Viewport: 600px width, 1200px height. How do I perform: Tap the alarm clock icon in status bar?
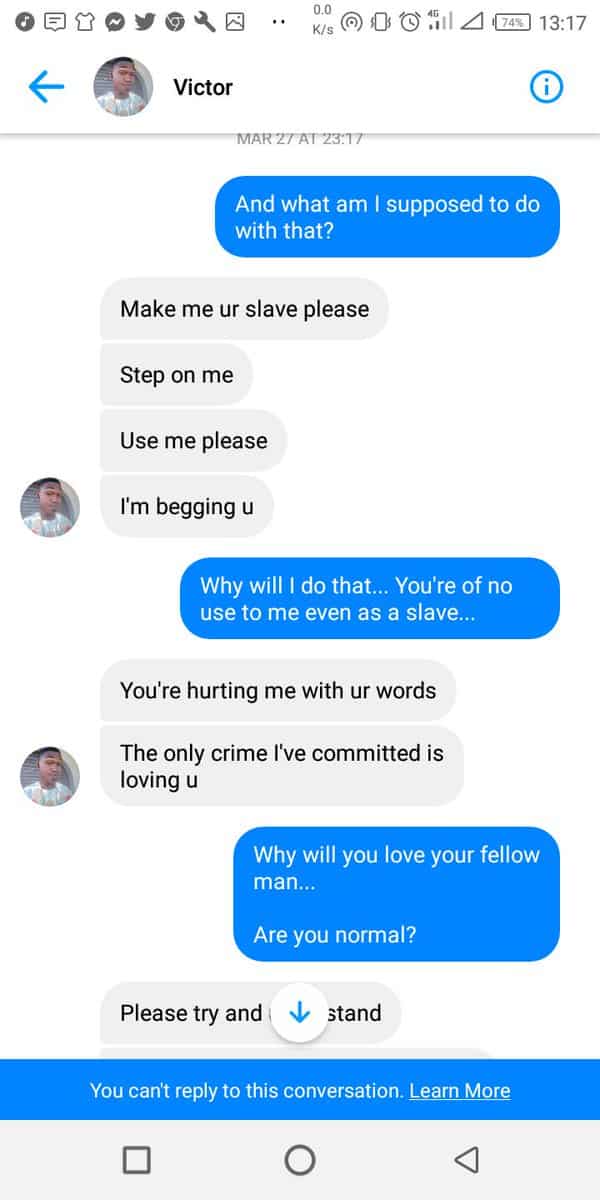[x=408, y=21]
